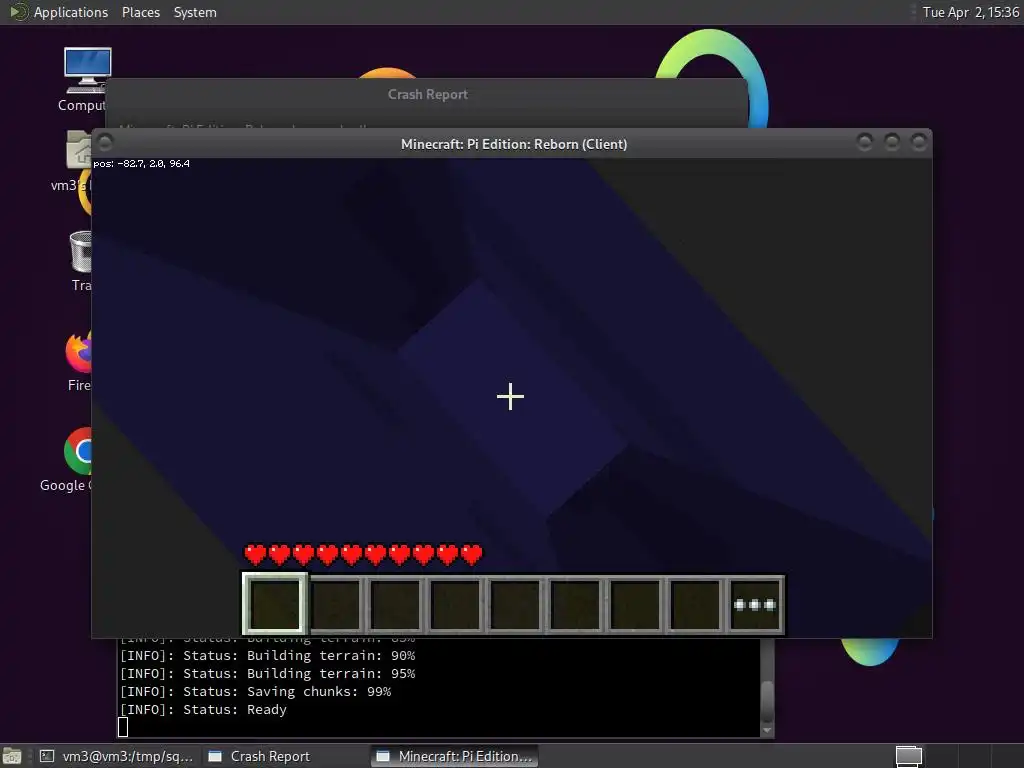Click the terminal scrollbar down arrow
The height and width of the screenshot is (768, 1024).
767,731
